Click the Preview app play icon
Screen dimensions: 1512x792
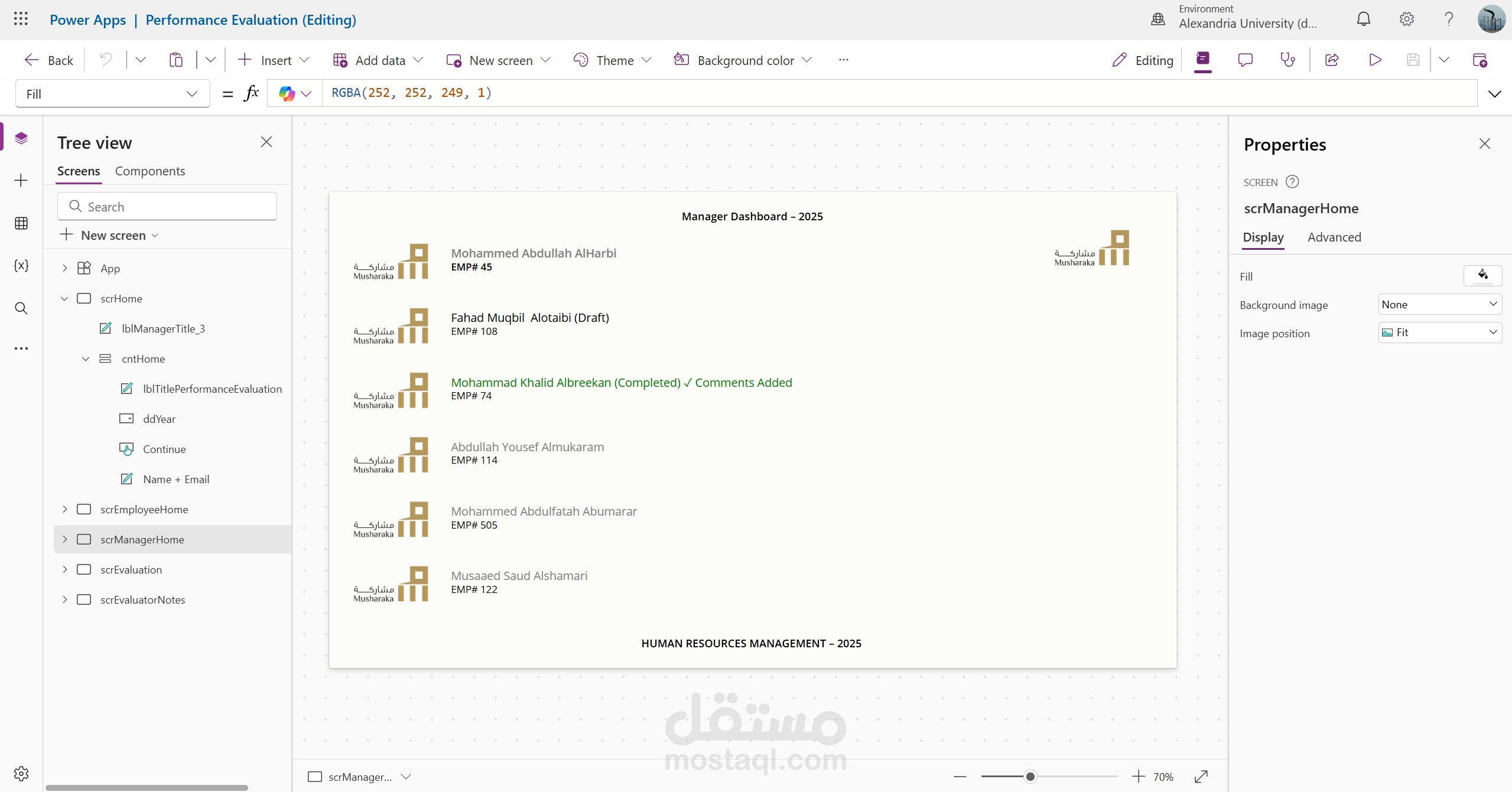tap(1375, 60)
